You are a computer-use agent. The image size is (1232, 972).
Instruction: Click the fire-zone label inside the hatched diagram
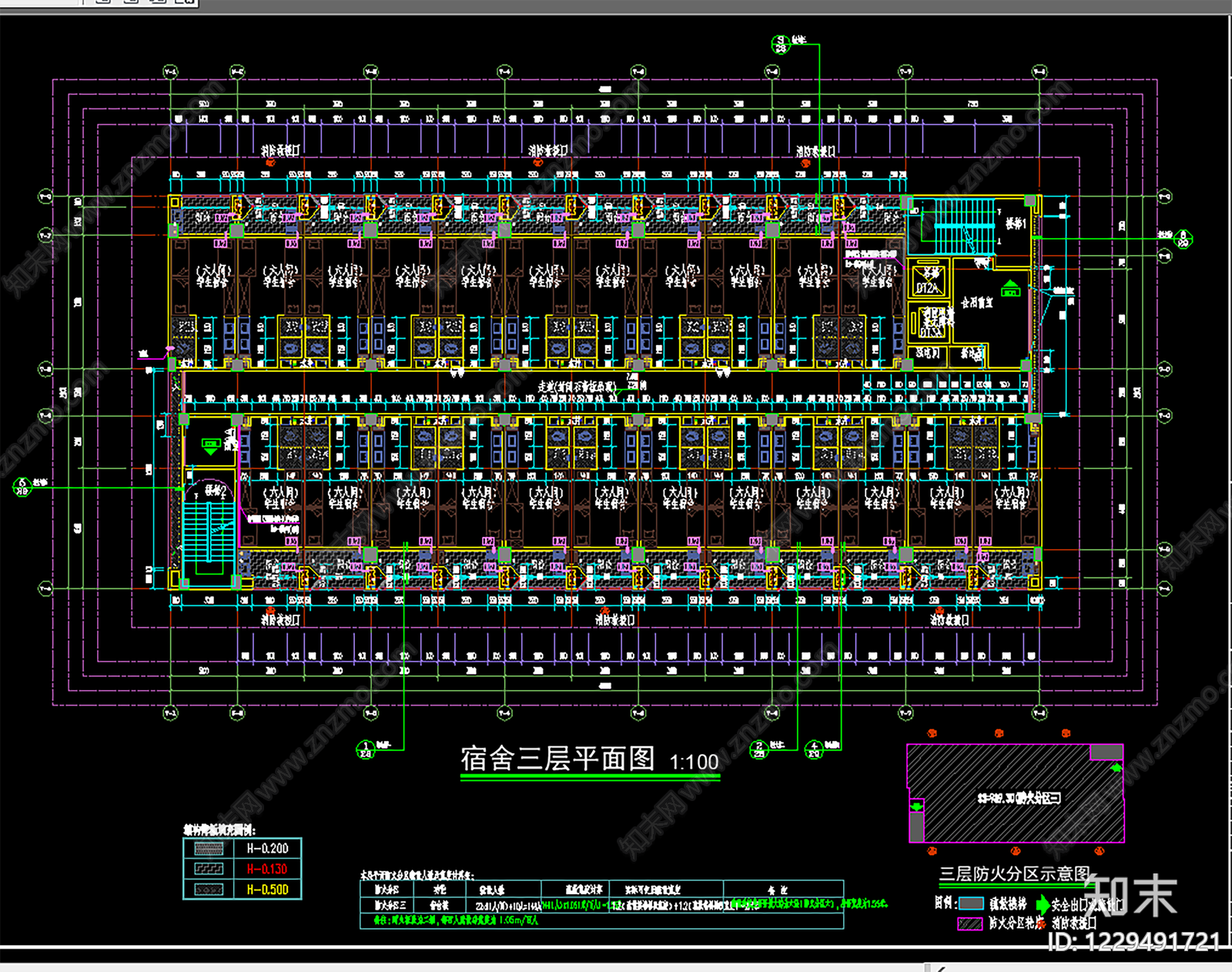point(1019,798)
